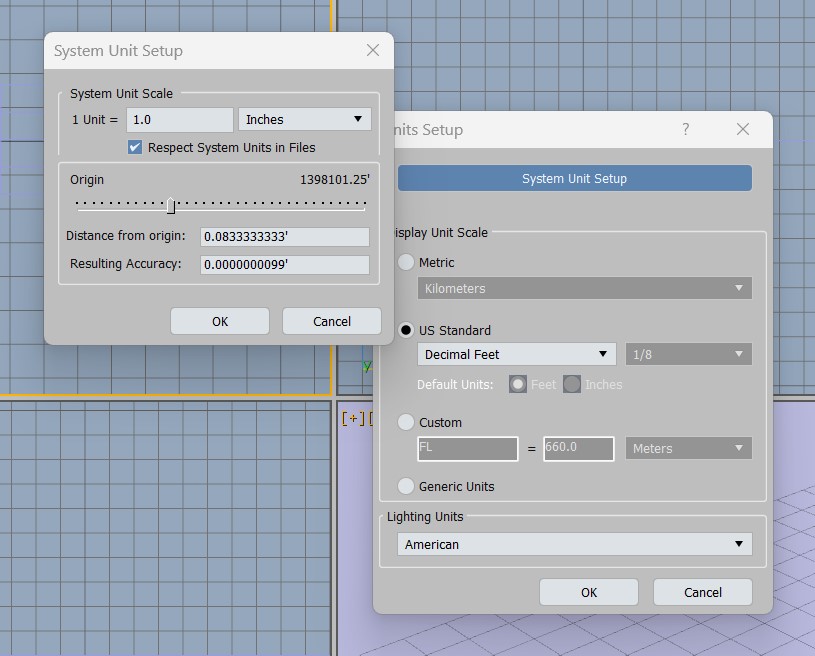Image resolution: width=815 pixels, height=656 pixels.
Task: Click the System Unit Setup button
Action: click(x=575, y=178)
